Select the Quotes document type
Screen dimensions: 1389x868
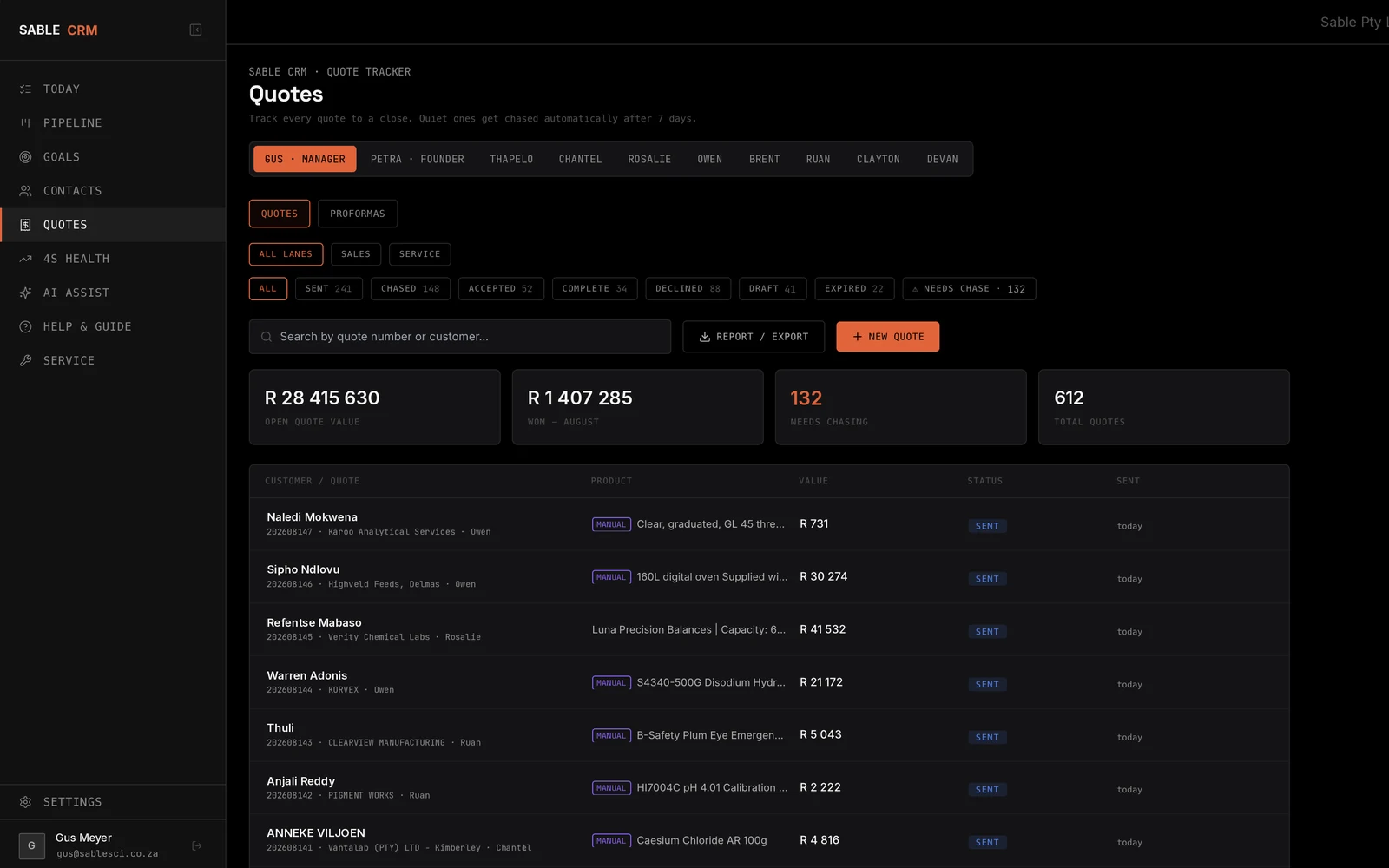(280, 214)
